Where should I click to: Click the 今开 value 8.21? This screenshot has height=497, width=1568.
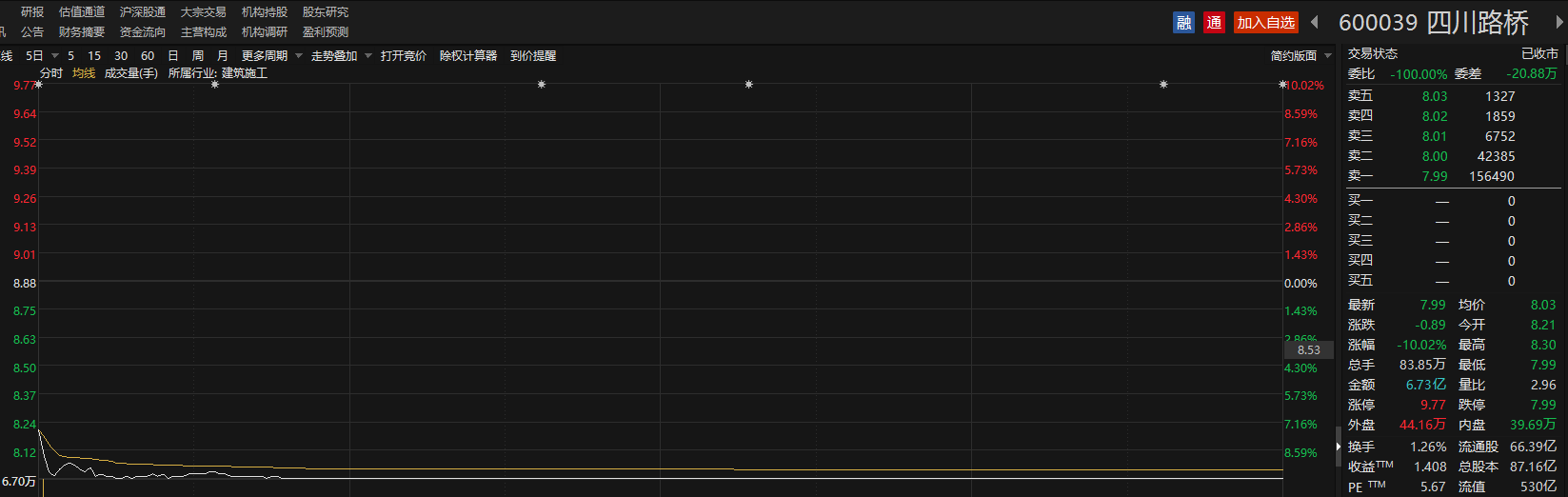[1543, 325]
